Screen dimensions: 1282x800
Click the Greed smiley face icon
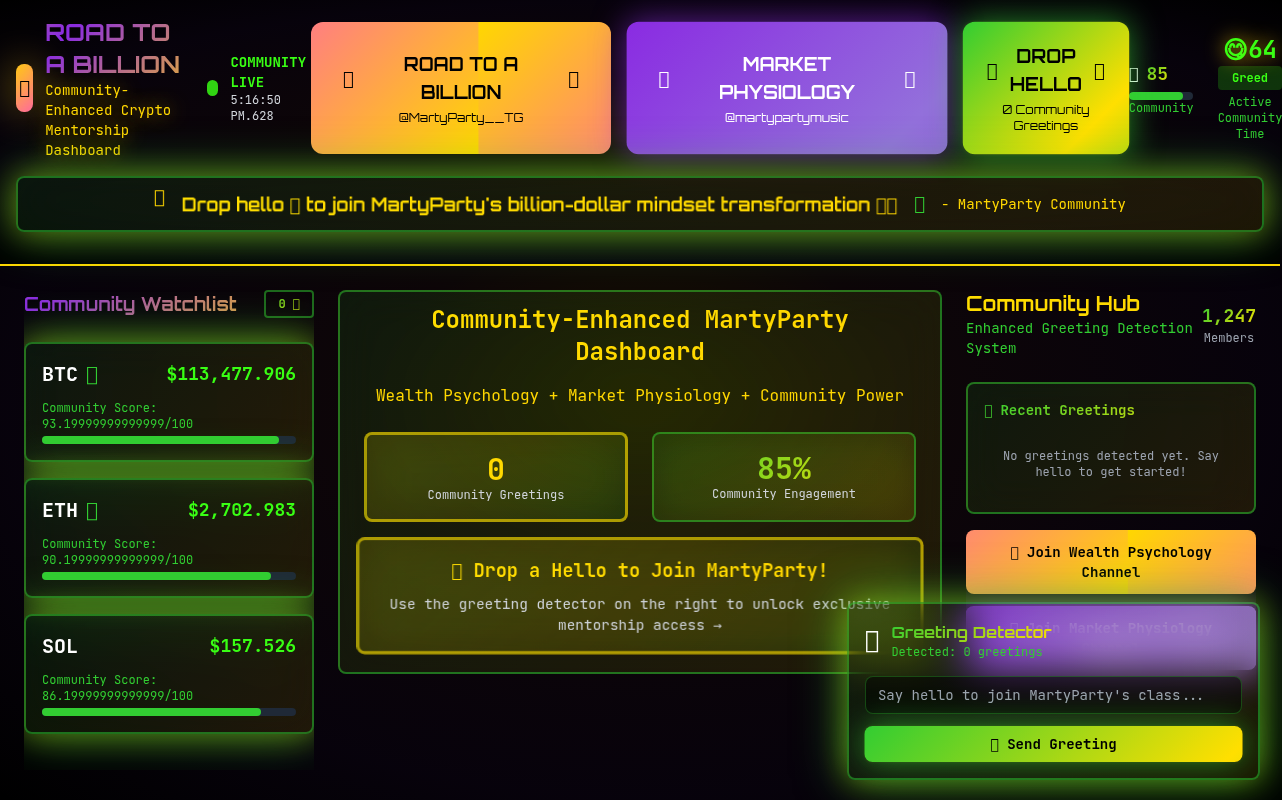1236,49
